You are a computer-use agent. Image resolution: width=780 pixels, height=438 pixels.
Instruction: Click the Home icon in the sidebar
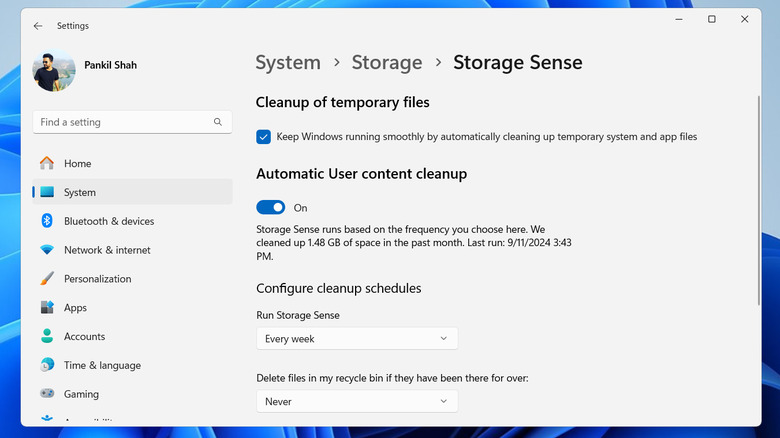pos(47,163)
